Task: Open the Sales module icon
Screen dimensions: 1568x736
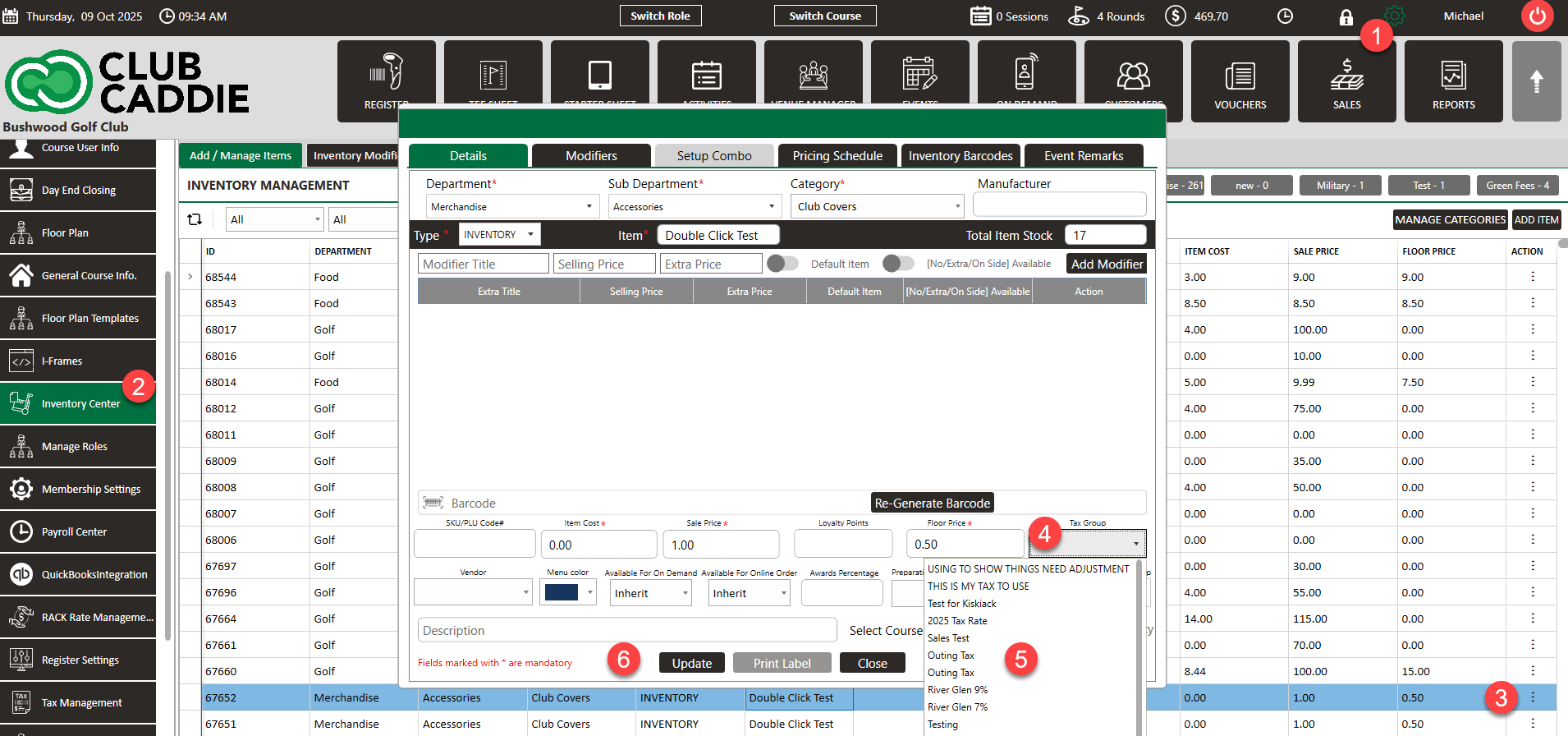Action: [1346, 81]
